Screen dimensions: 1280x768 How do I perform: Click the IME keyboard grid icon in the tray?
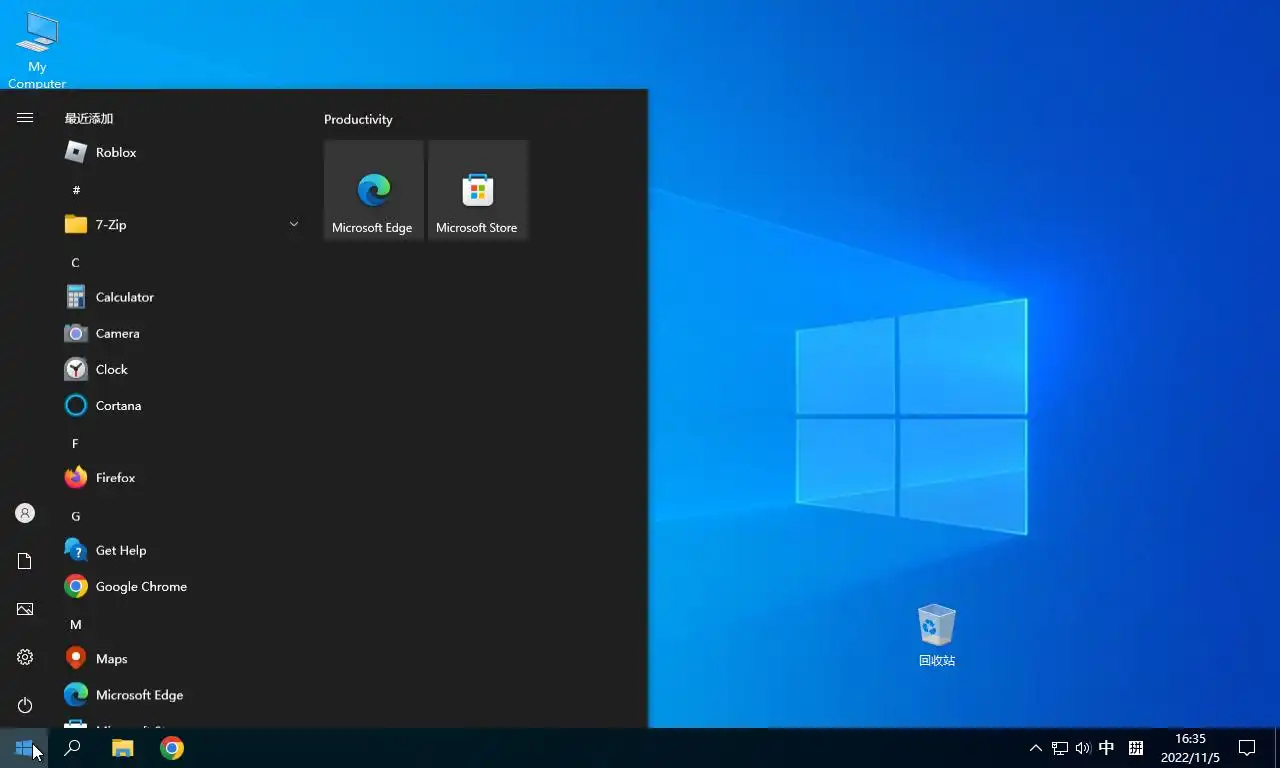1136,748
